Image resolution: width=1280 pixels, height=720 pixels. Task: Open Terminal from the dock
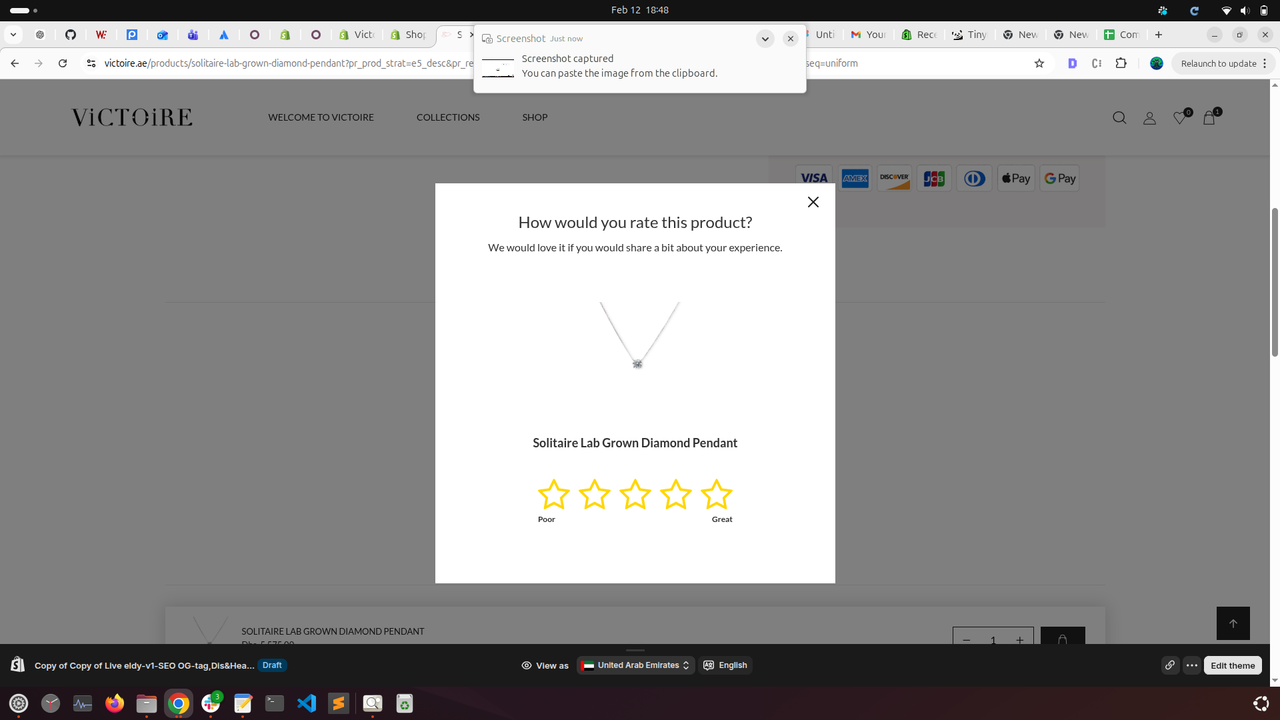pyautogui.click(x=275, y=703)
